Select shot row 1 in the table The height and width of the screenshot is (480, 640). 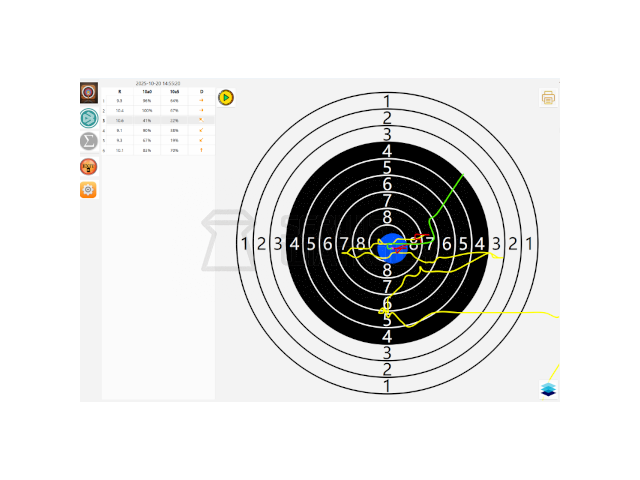158,100
